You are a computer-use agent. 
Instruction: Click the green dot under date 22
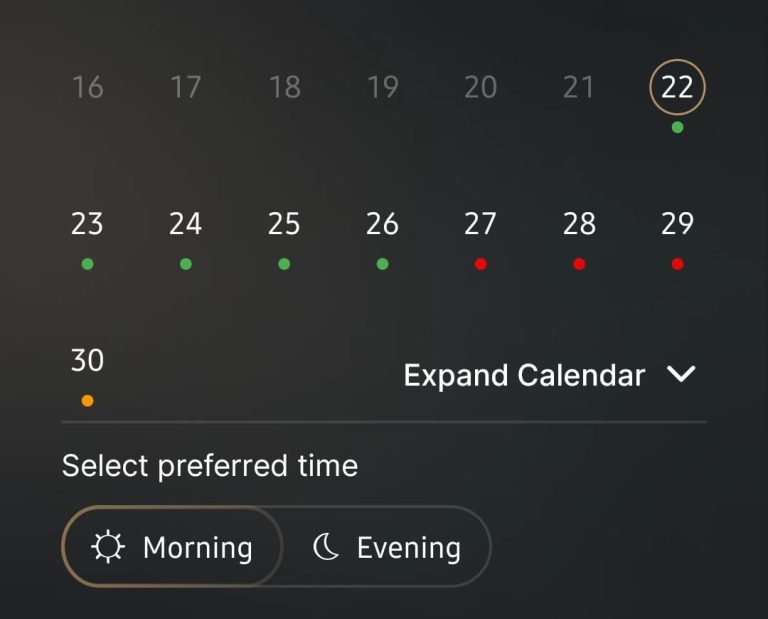coord(677,127)
